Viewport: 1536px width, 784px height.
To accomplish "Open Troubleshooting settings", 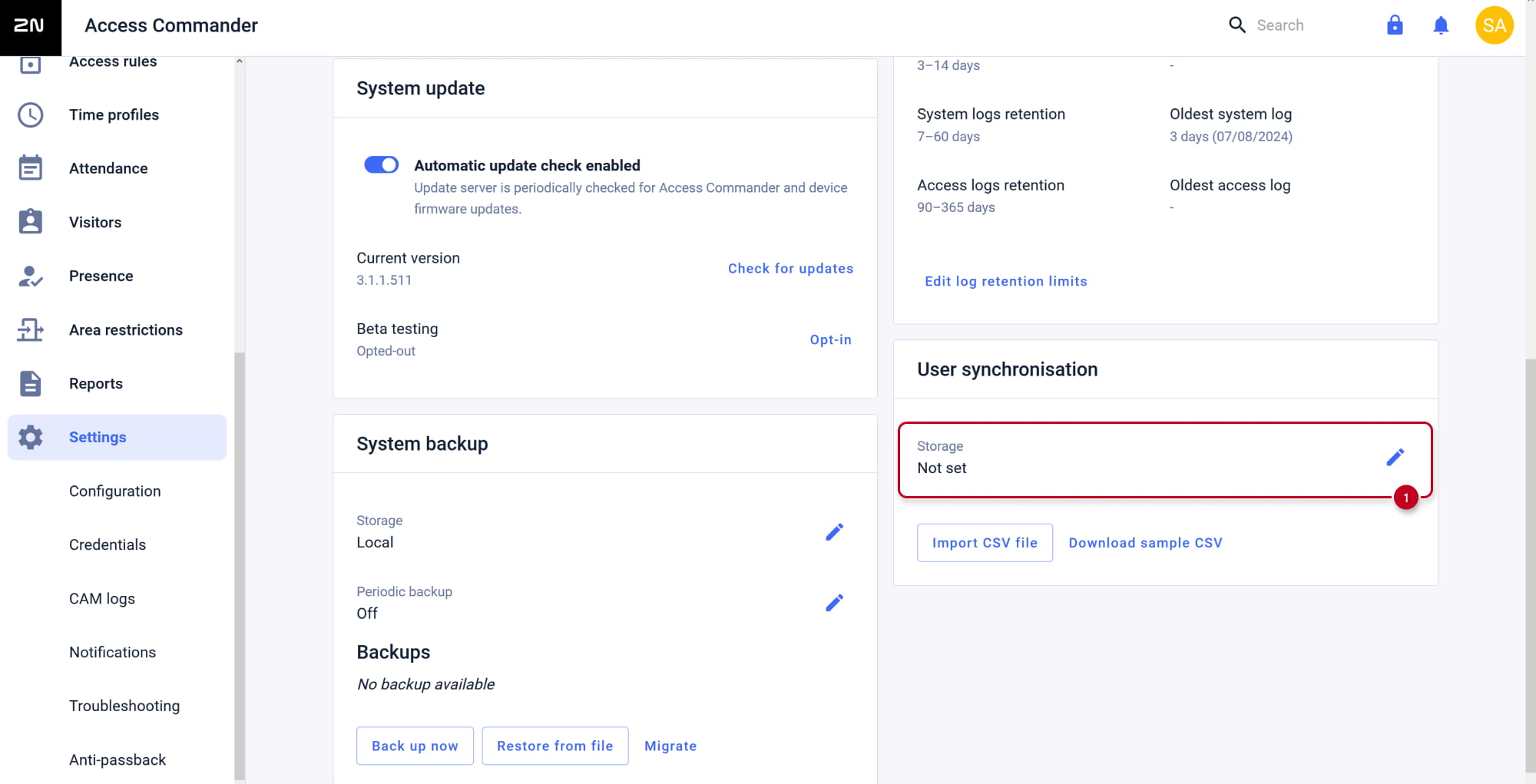I will pyautogui.click(x=124, y=706).
